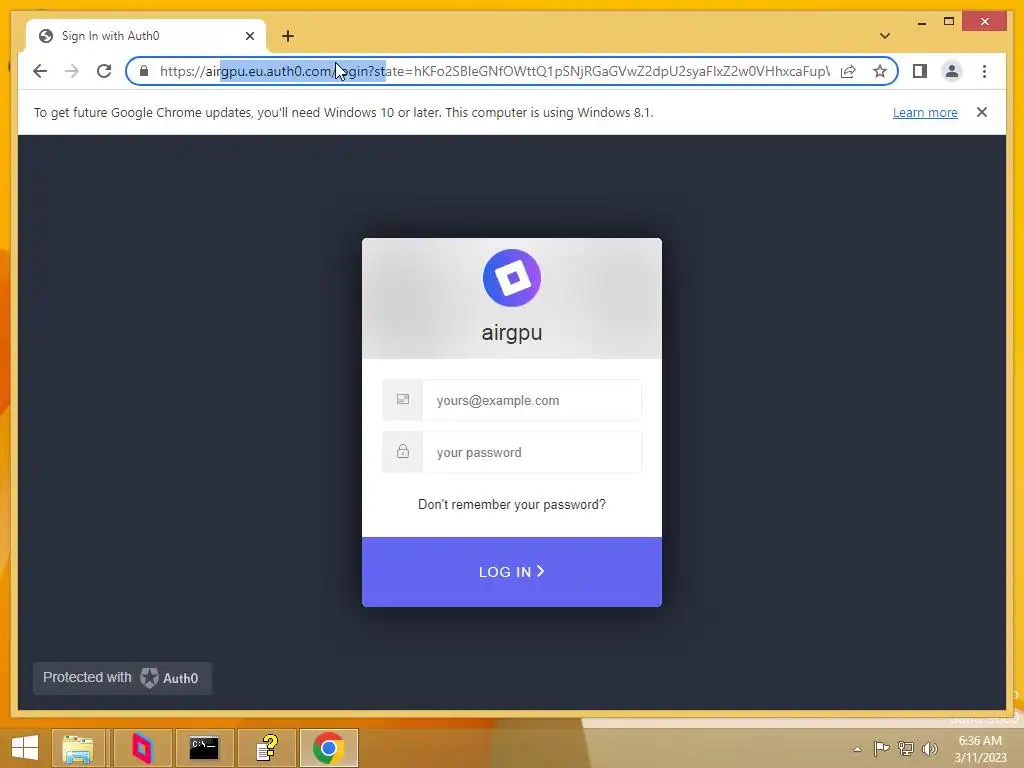This screenshot has height=768, width=1024.
Task: Open Action Center flag icon
Action: [881, 748]
